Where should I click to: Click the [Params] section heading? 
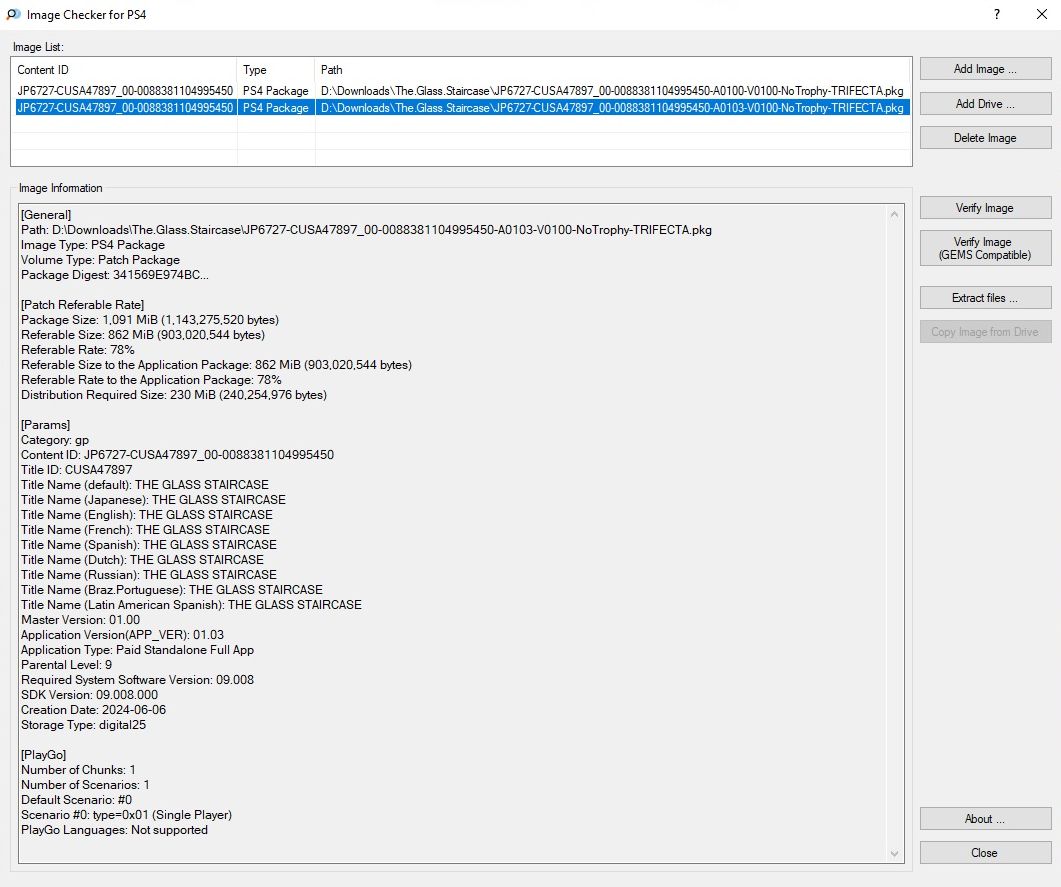tap(45, 425)
